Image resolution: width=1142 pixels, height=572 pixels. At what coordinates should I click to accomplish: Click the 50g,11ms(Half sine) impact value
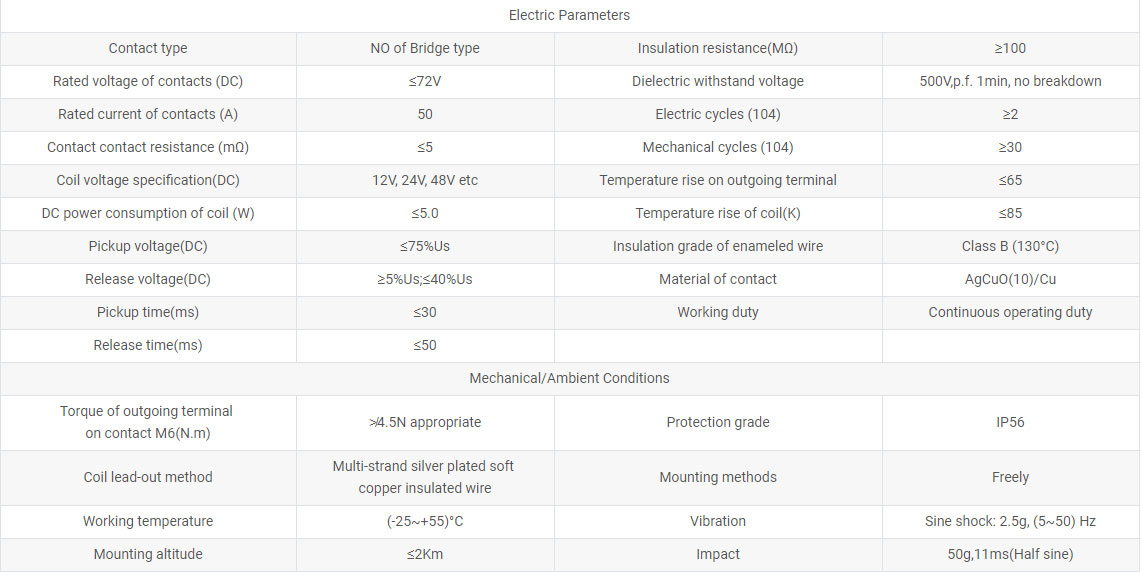tap(1010, 554)
